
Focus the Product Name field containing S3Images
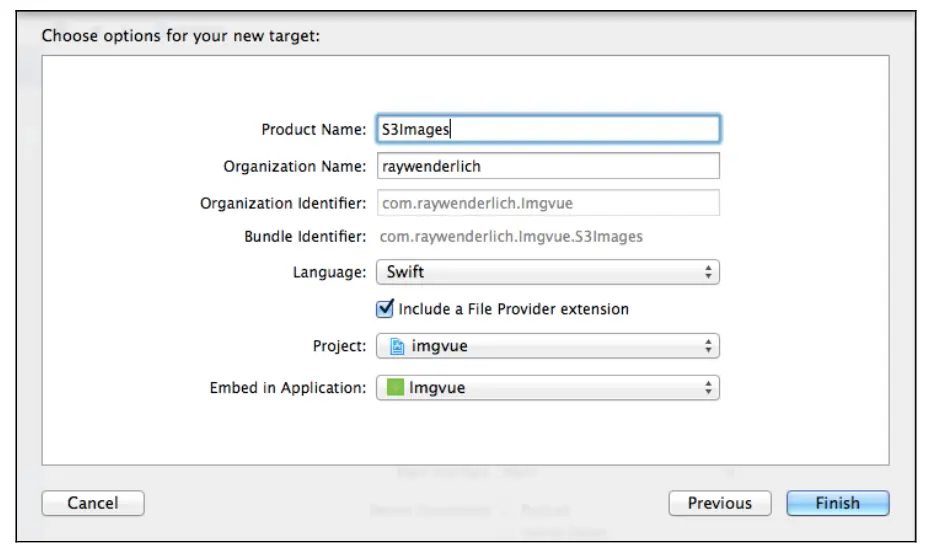coord(547,129)
